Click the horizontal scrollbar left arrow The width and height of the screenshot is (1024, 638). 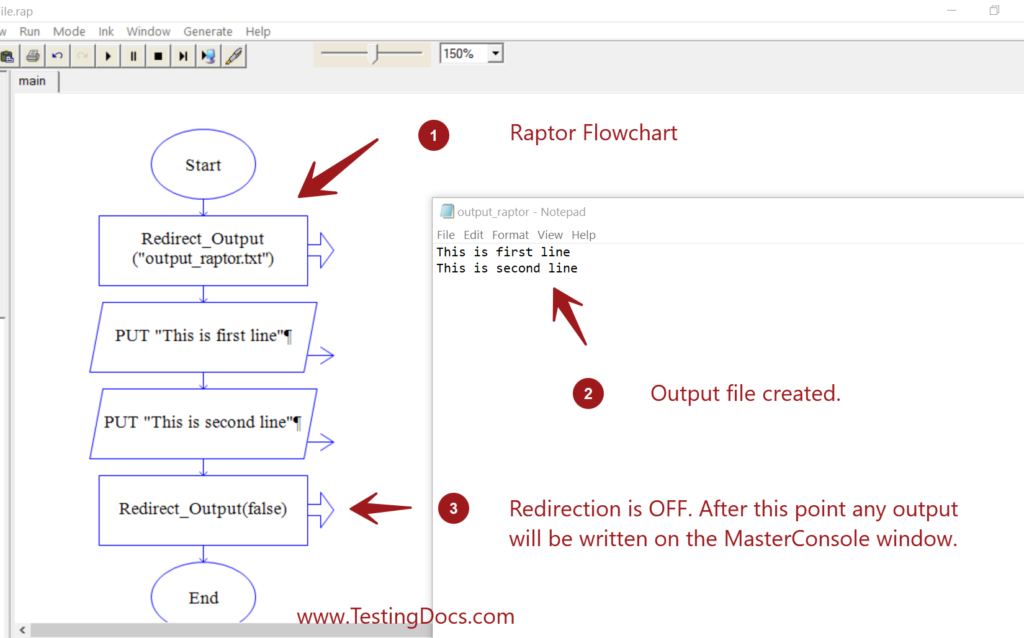tap(23, 630)
